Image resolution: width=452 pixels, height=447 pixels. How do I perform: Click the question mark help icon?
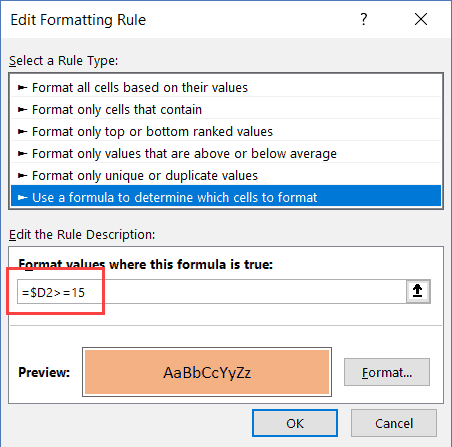364,19
